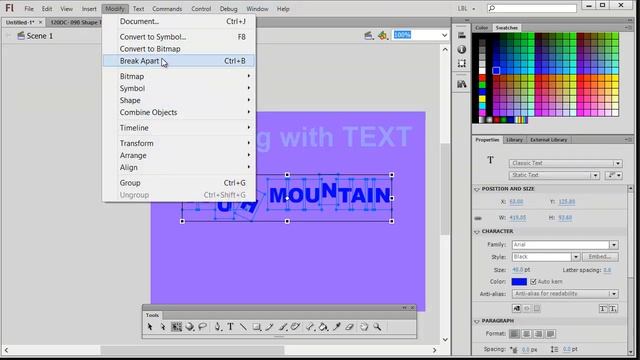640x360 pixels.
Task: Collapse the Paragraph section
Action: 477,321
